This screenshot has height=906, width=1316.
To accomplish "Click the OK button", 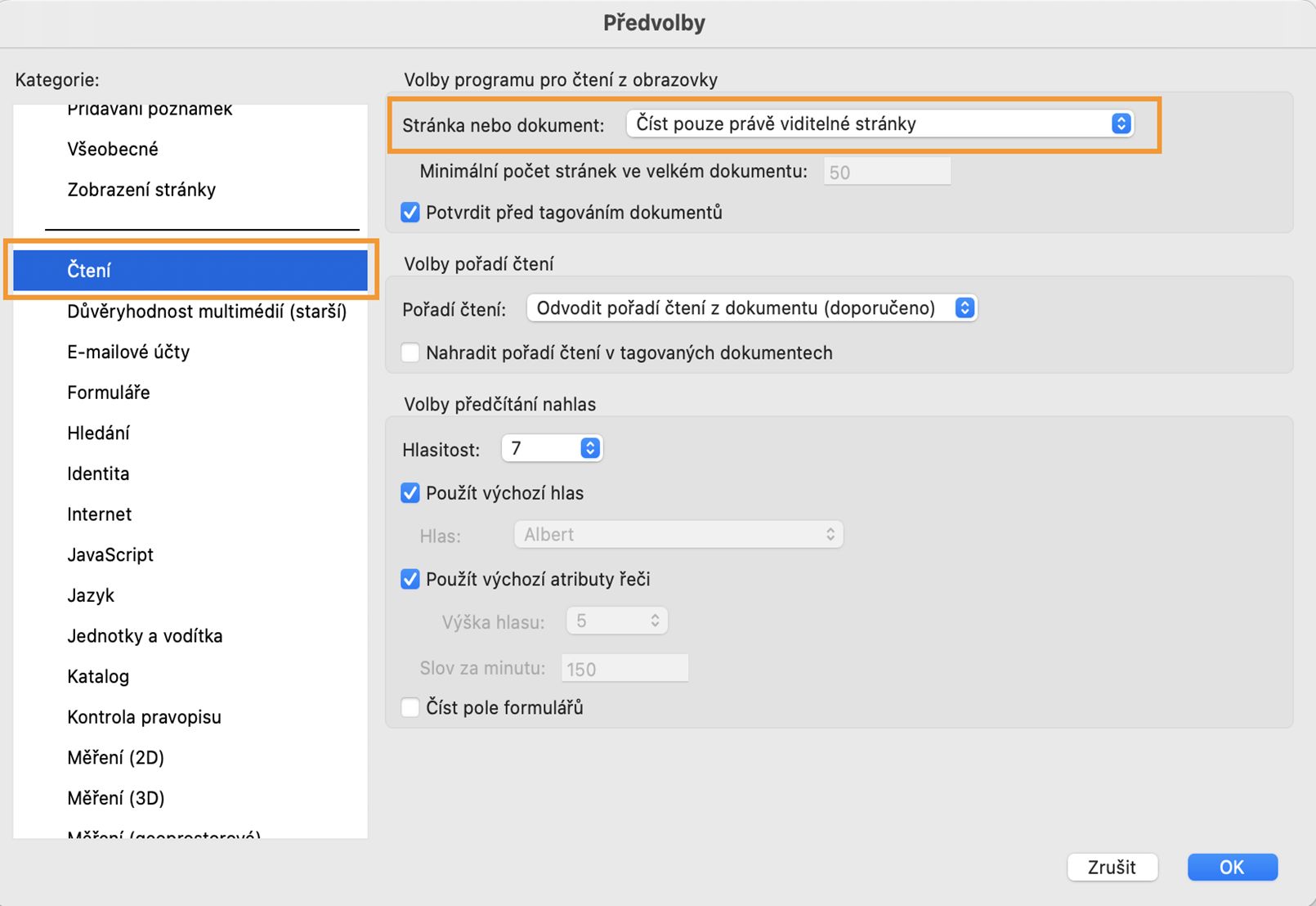I will 1232,868.
